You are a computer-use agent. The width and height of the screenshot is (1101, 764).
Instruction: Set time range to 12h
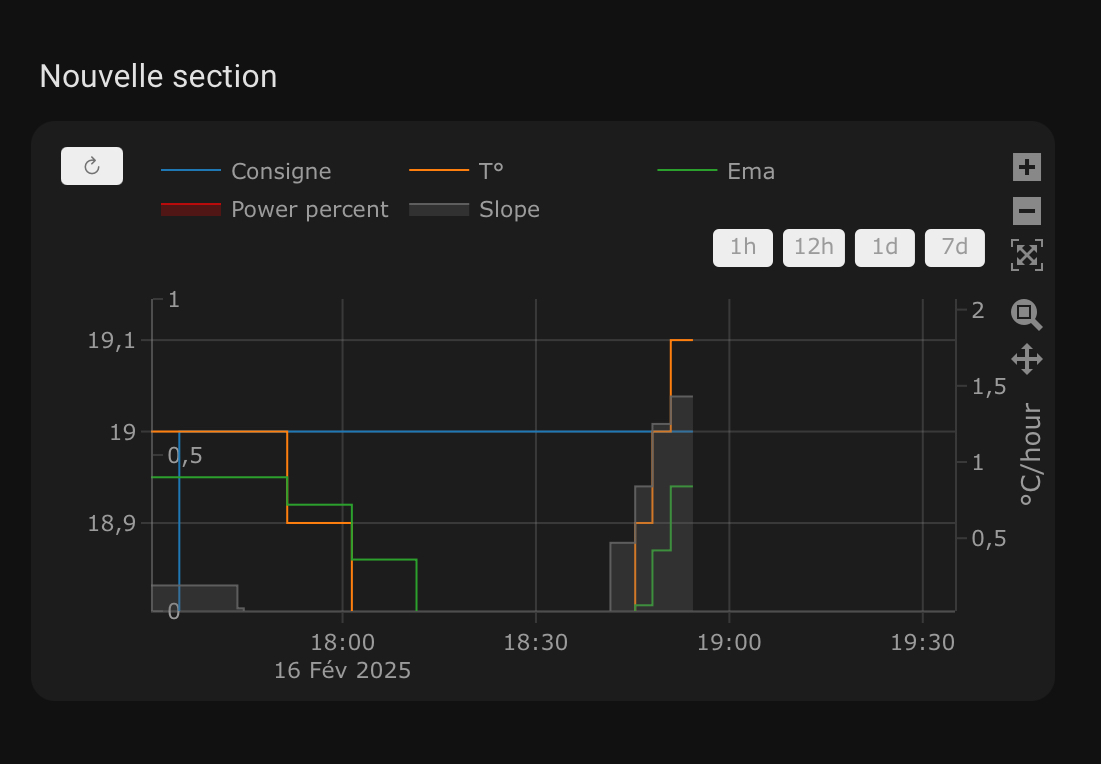[x=814, y=247]
